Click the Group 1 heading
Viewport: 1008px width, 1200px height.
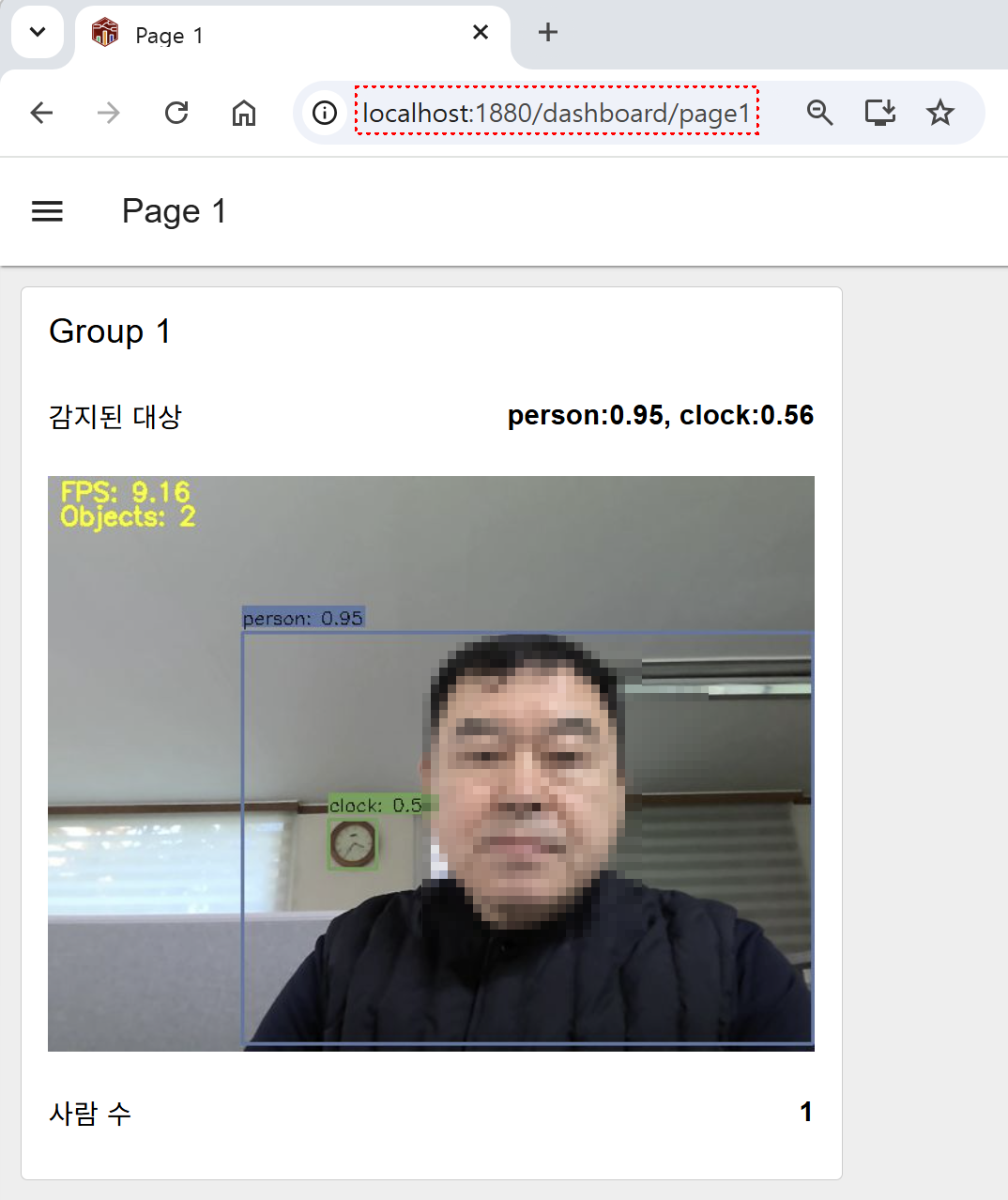coord(110,331)
